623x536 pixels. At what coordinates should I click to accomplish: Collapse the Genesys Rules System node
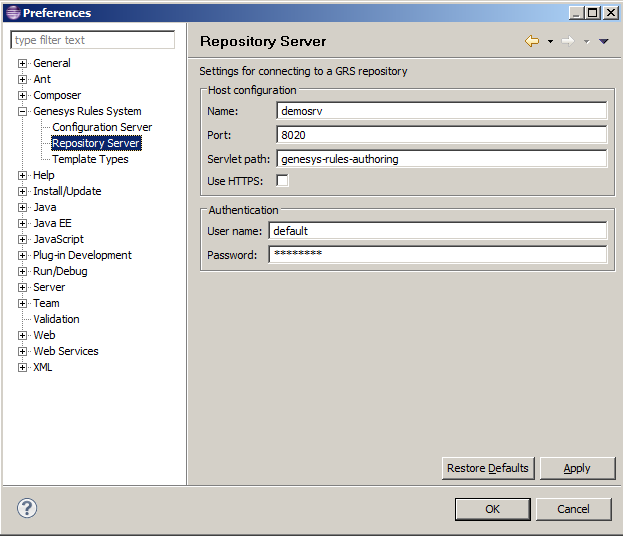(x=23, y=111)
